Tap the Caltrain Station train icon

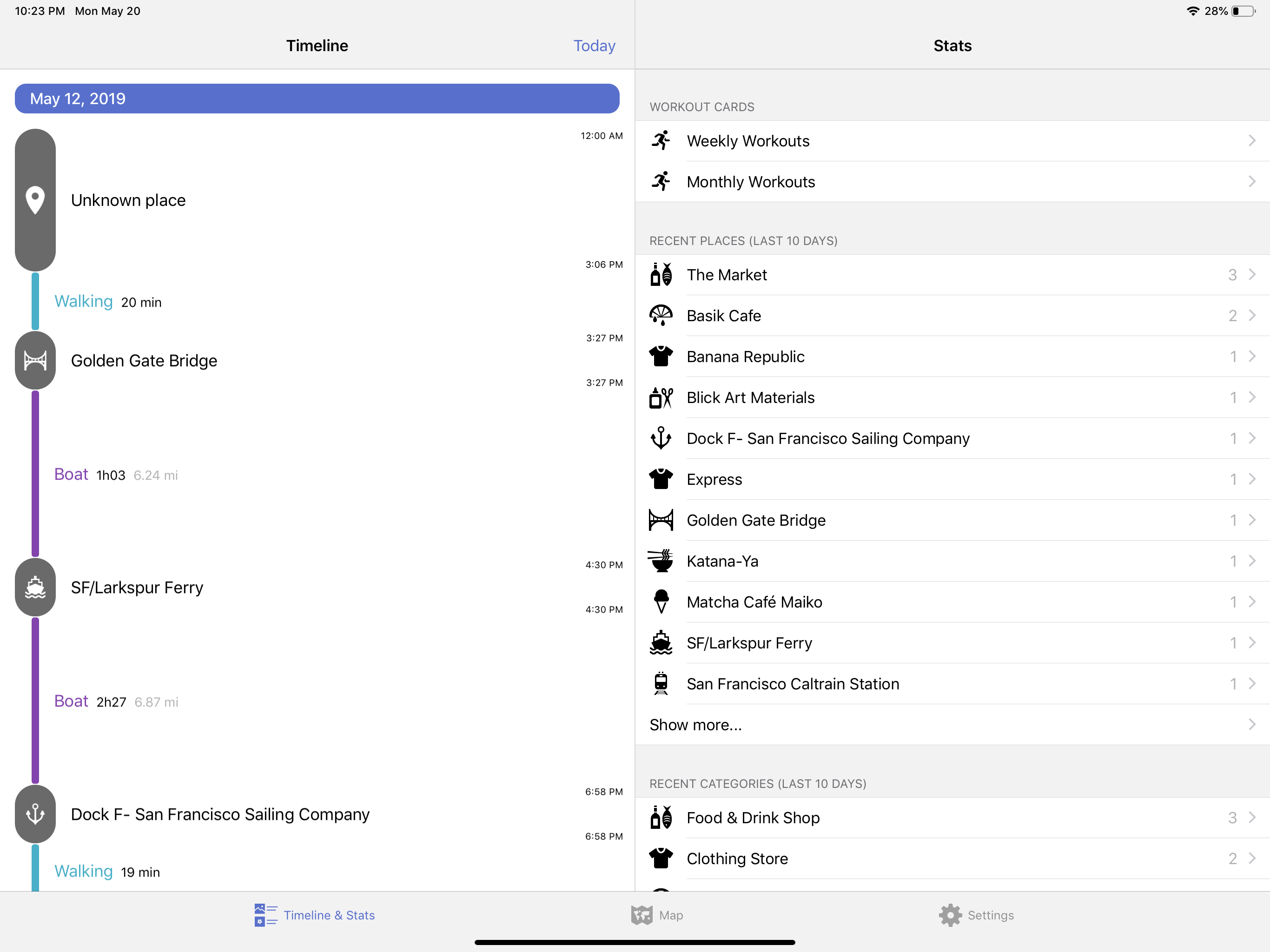(661, 683)
